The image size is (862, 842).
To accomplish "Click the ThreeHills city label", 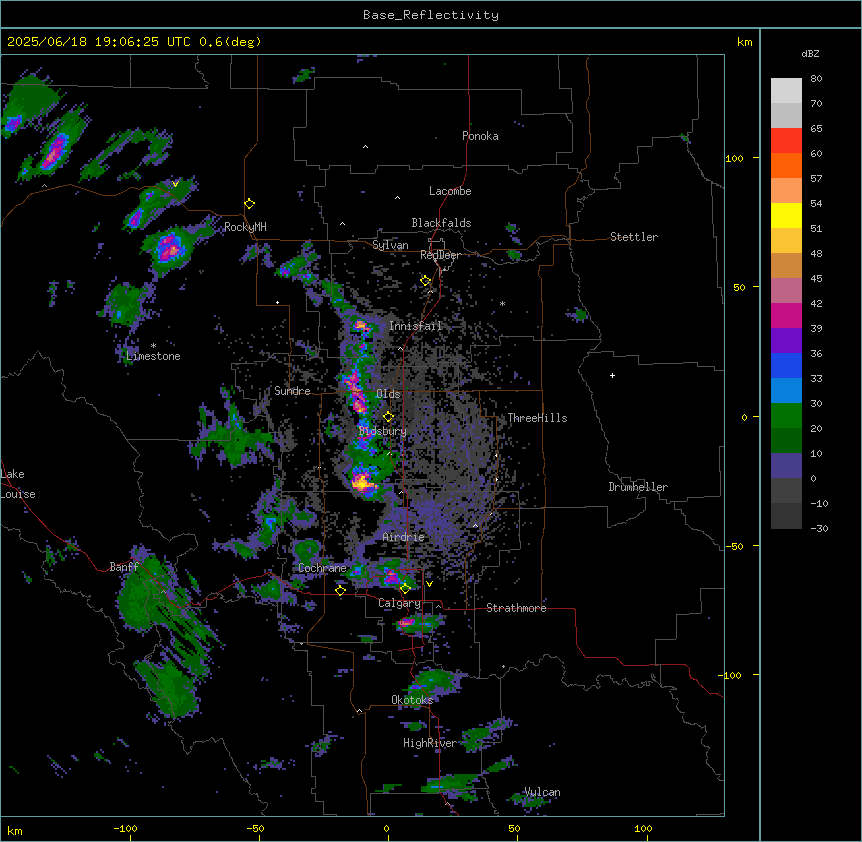I will click(x=537, y=418).
